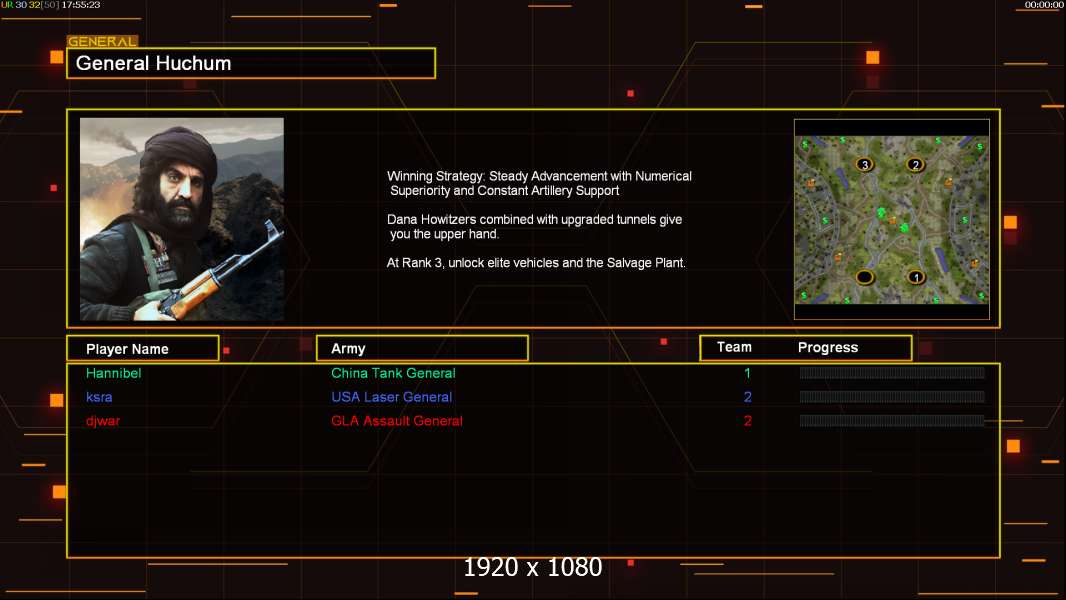Screen dimensions: 1066x600
Task: Click the Rank 3 Salvage Plant text
Action: pyautogui.click(x=536, y=263)
